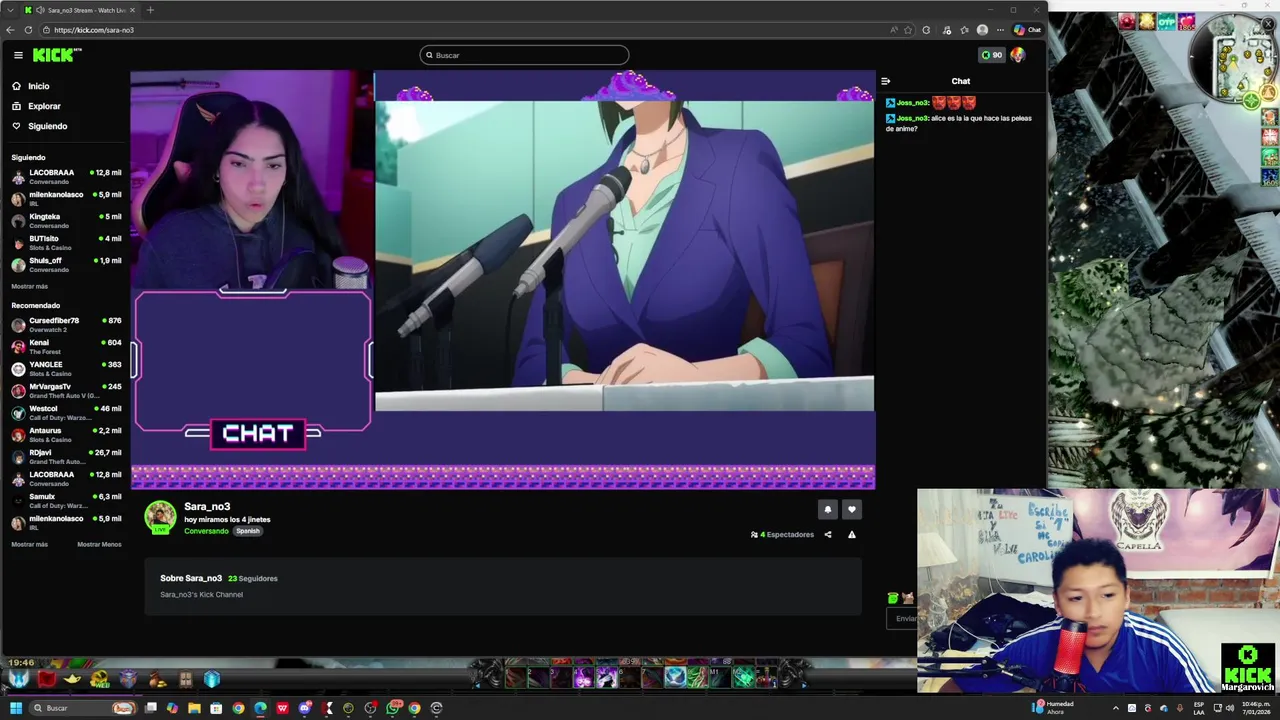Viewport: 1280px width, 720px height.
Task: Open Copilot Chat in Edge toolbar
Action: [x=1027, y=30]
